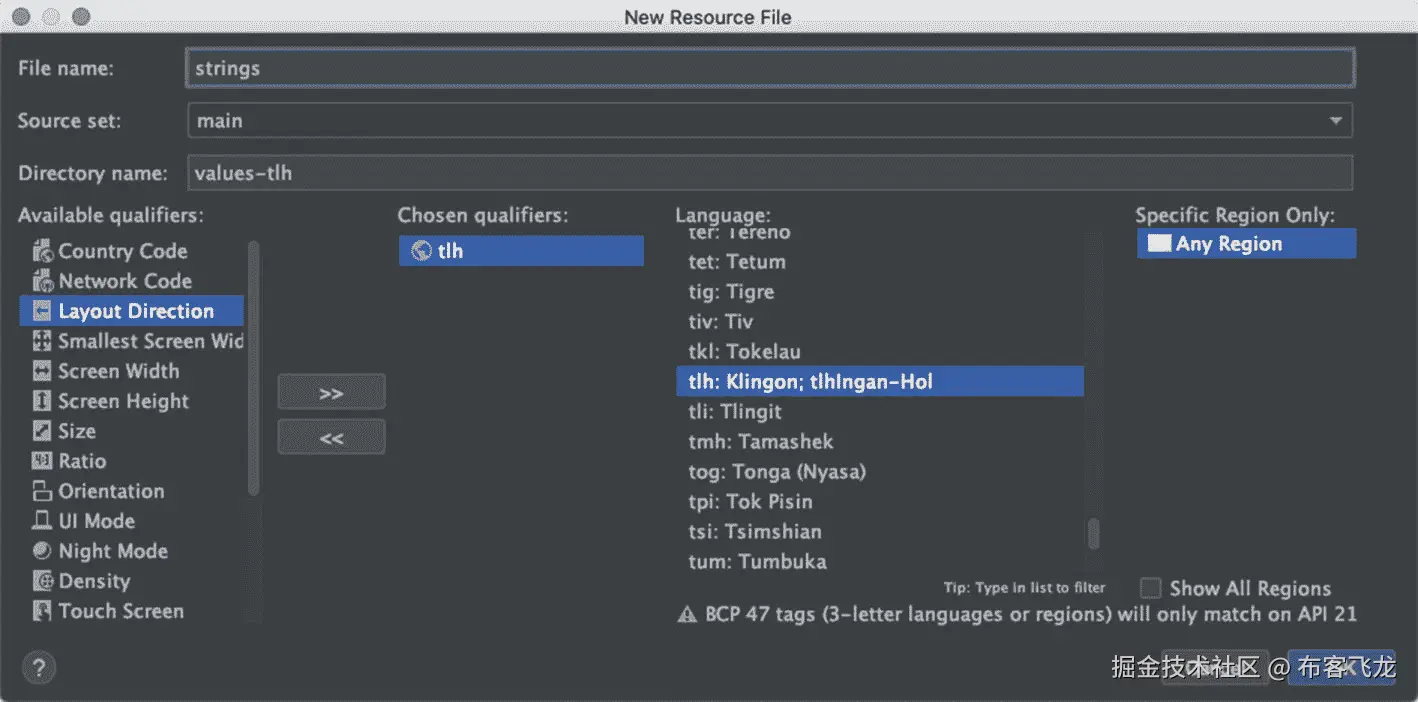
Task: Click the language list scrollbar thumb
Action: 1093,534
